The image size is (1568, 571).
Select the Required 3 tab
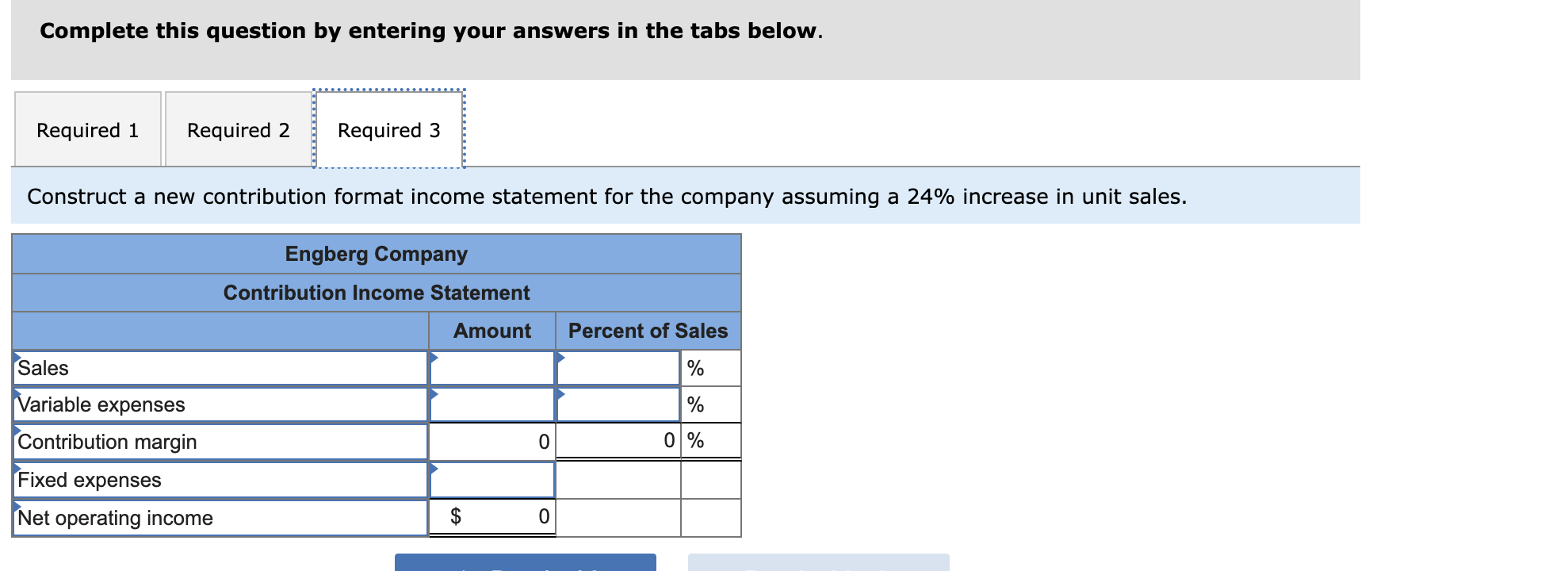click(x=388, y=129)
